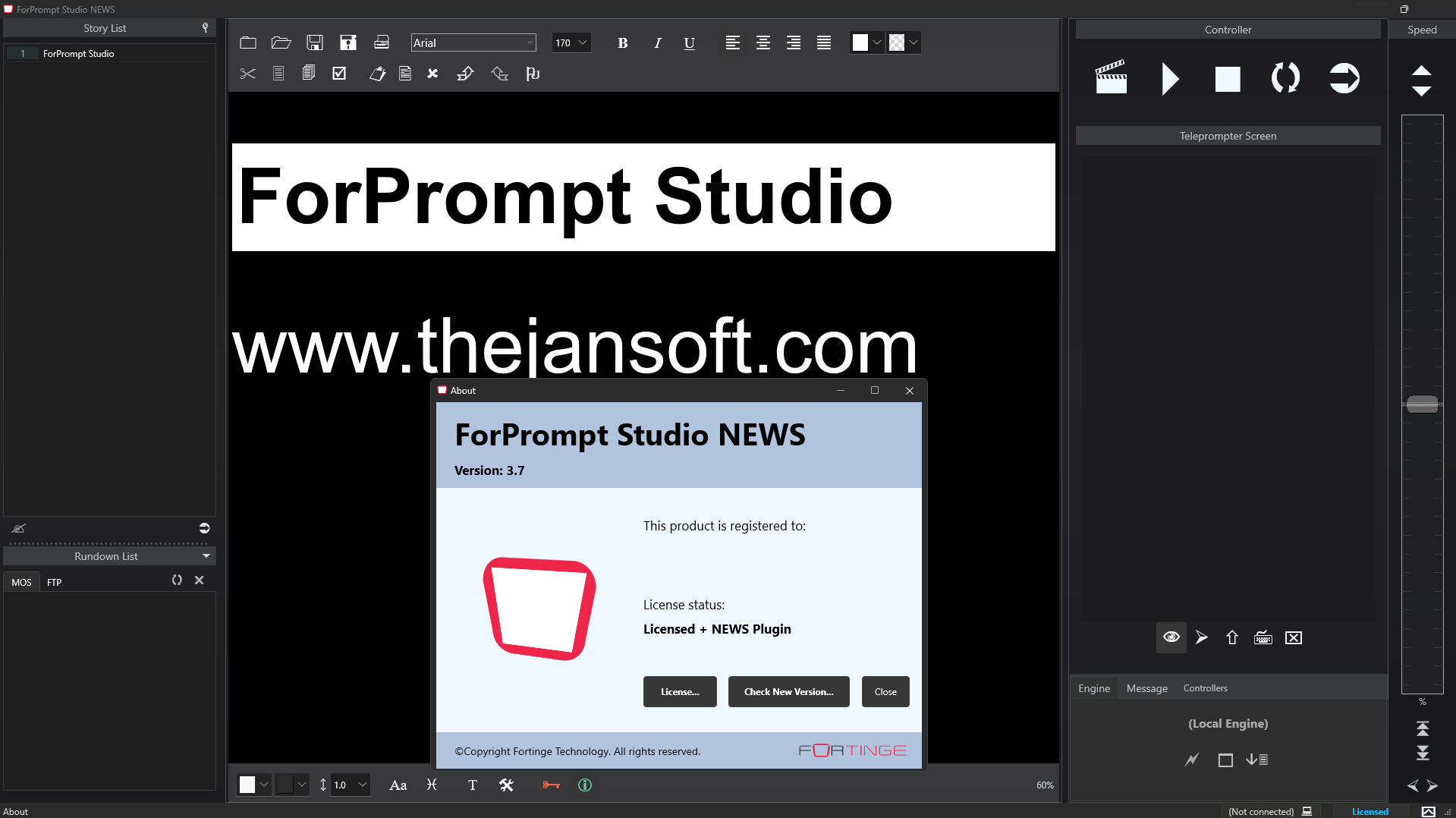This screenshot has height=818, width=1456.
Task: Expand the bottom dark color swatch dropdown
Action: pyautogui.click(x=302, y=785)
